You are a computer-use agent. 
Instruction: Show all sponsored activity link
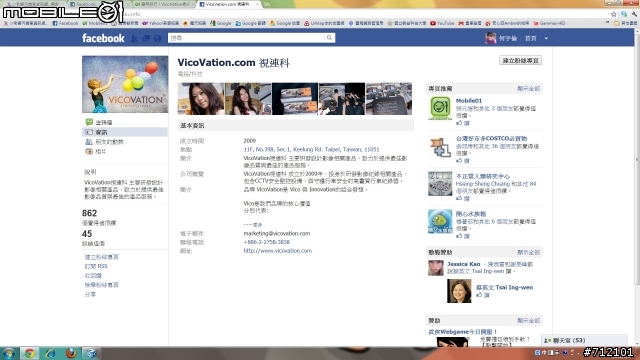[529, 252]
